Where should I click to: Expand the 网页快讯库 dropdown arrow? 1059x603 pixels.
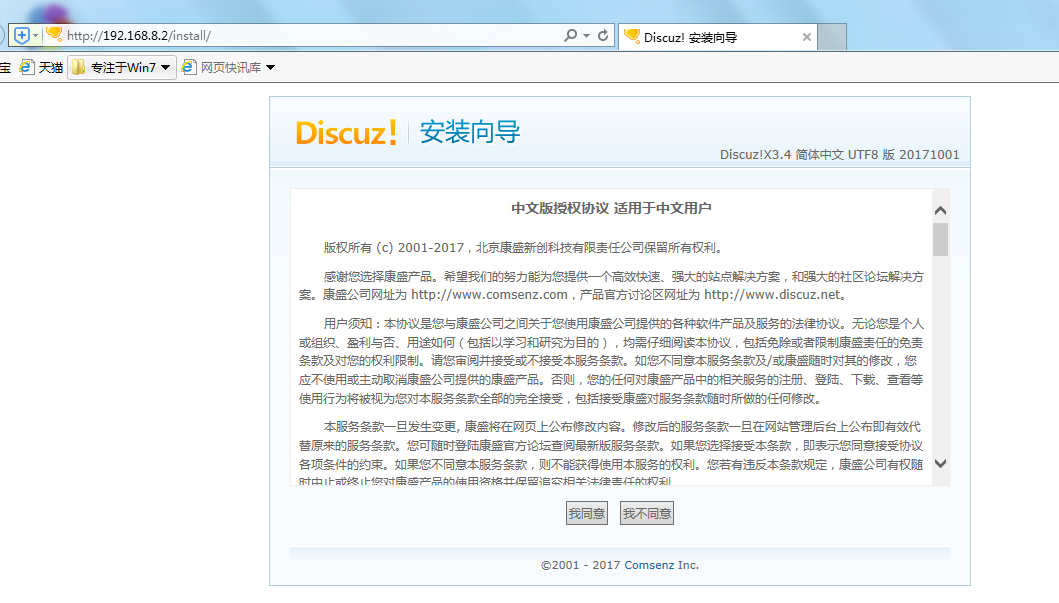271,68
